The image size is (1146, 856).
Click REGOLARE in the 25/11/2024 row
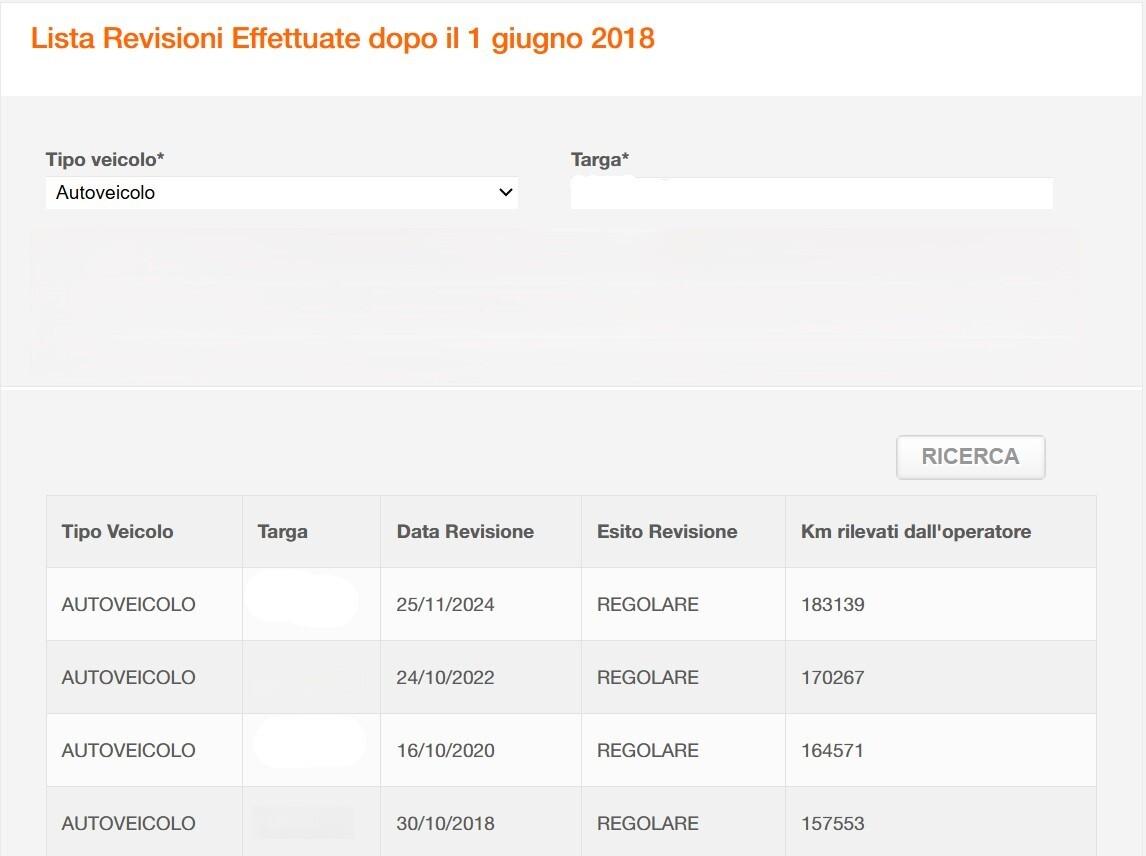[x=647, y=605]
